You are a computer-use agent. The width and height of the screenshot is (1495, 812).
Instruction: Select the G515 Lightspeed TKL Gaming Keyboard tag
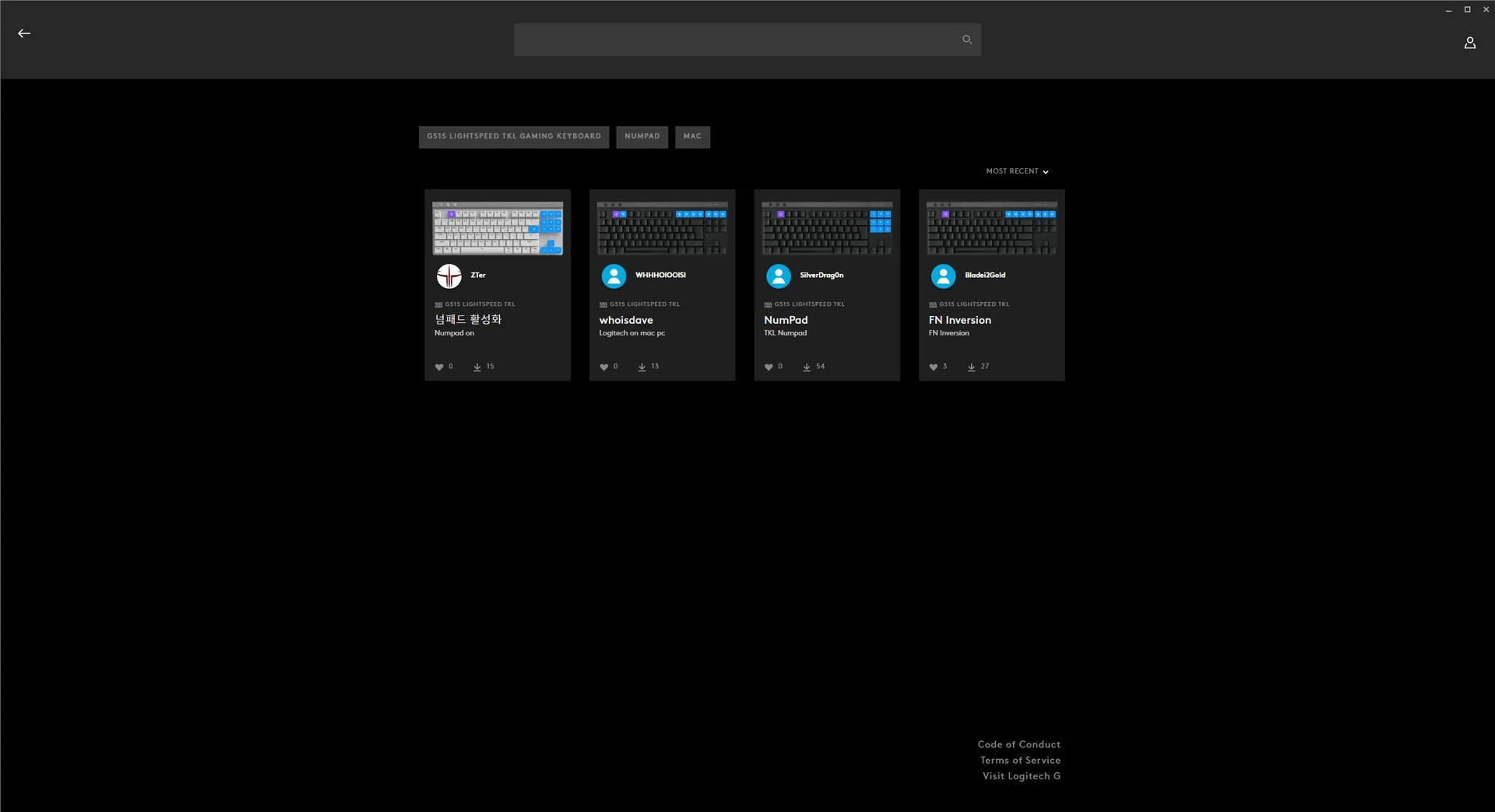(514, 137)
